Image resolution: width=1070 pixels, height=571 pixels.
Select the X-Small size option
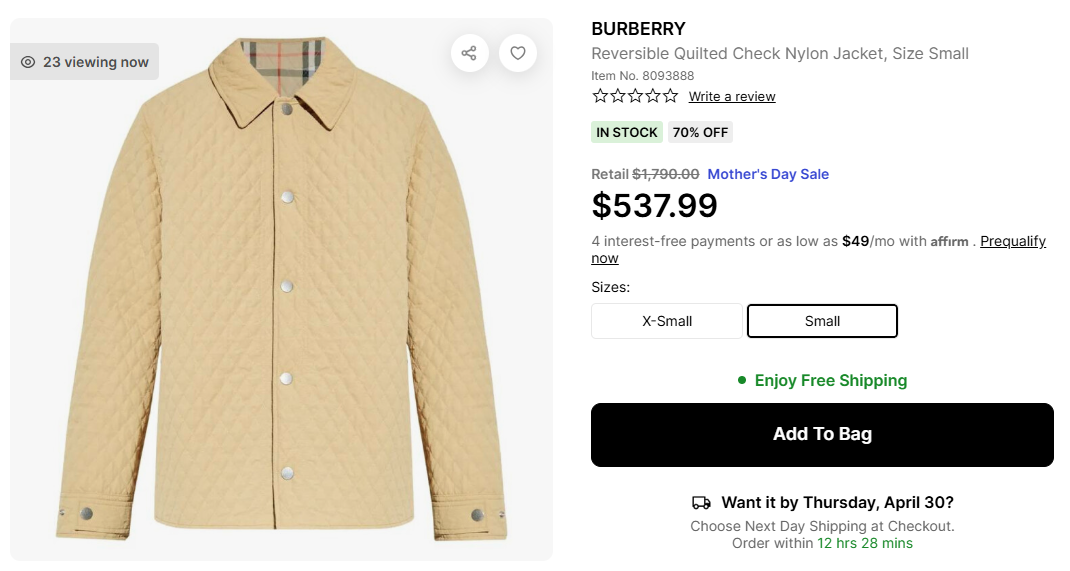pos(667,321)
